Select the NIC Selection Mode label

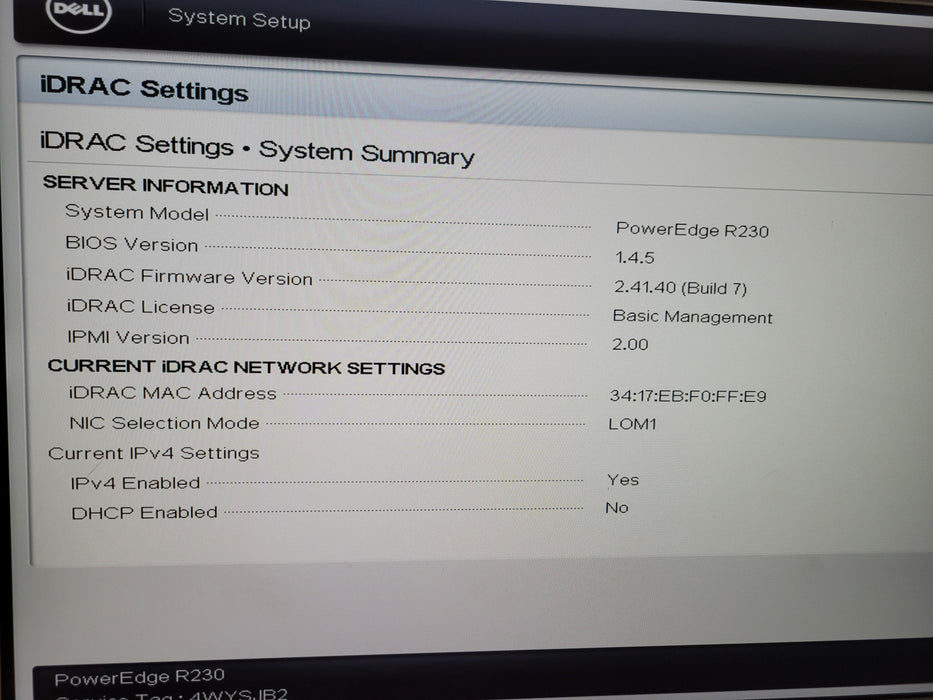(164, 423)
